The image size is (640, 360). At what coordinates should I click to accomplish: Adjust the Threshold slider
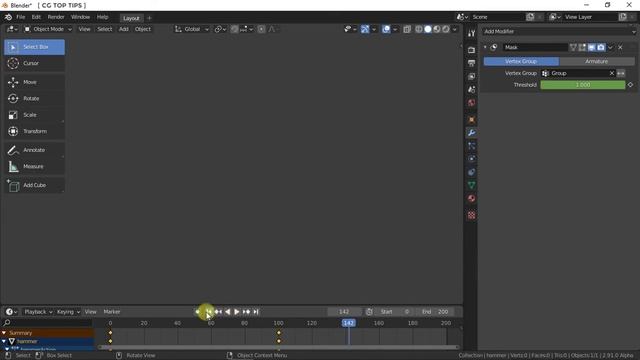(x=583, y=85)
